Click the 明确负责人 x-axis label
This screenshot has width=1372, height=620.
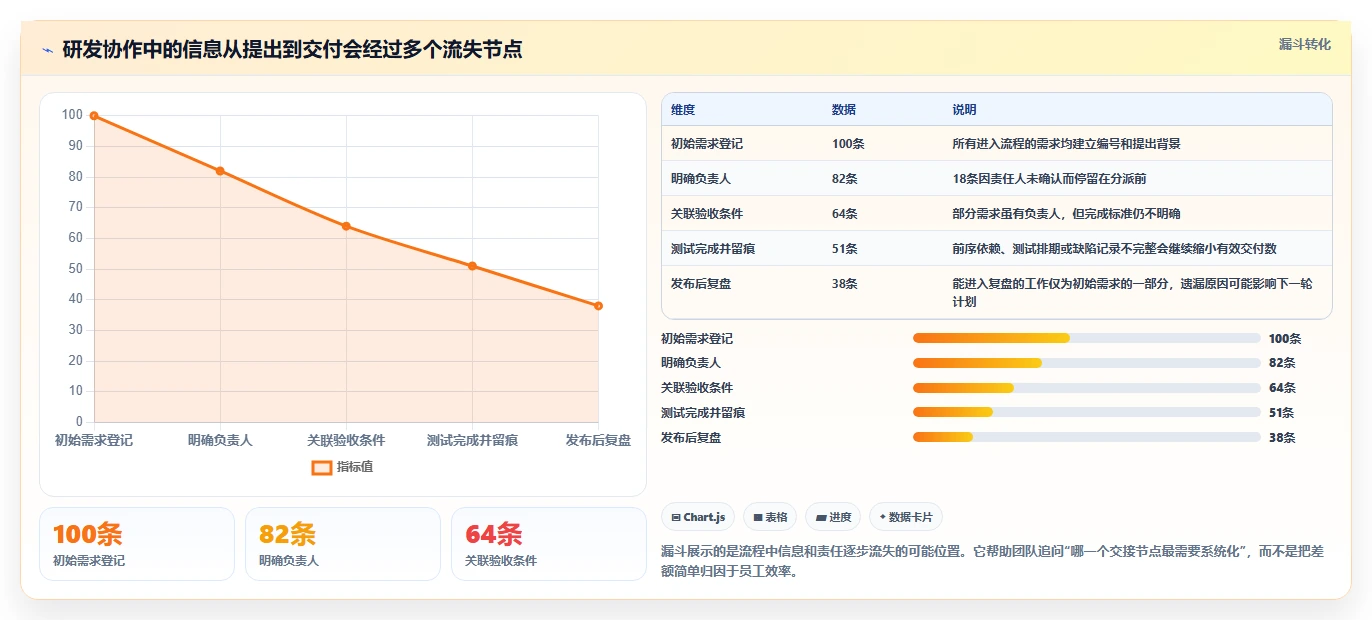[x=220, y=440]
